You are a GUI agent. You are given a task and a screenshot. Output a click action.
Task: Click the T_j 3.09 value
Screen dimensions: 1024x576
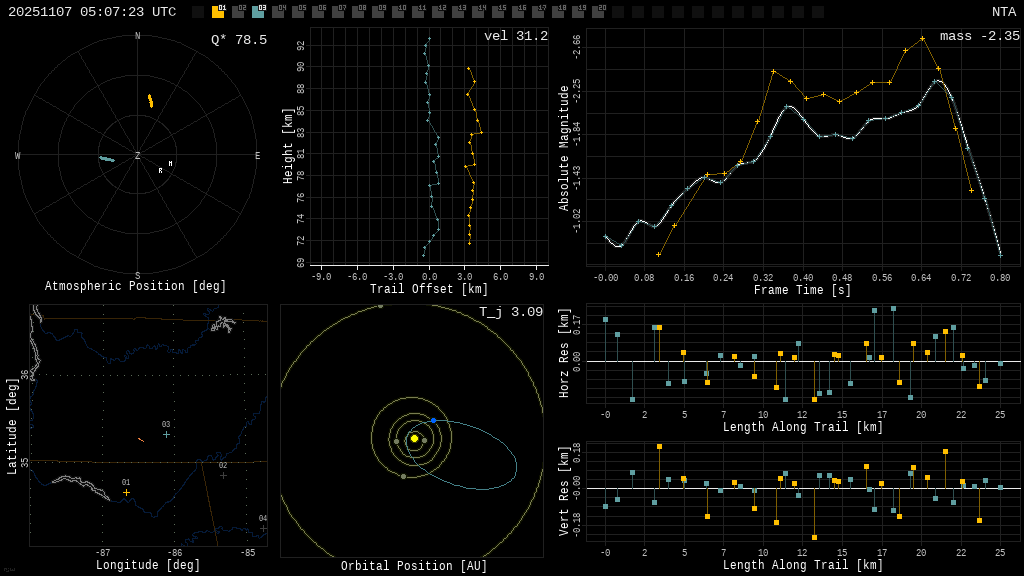point(510,312)
